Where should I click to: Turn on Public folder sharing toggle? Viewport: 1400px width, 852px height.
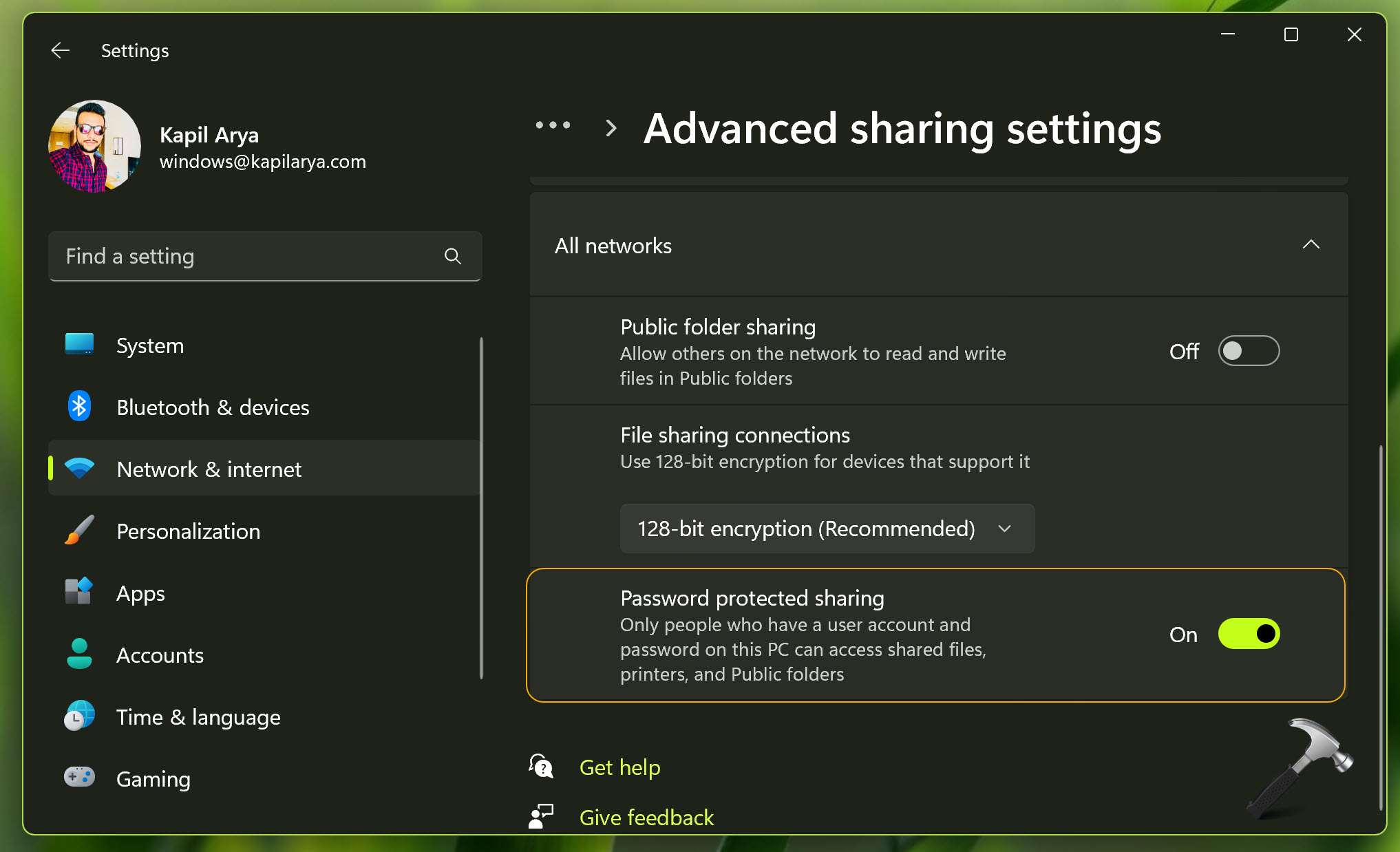[x=1248, y=351]
